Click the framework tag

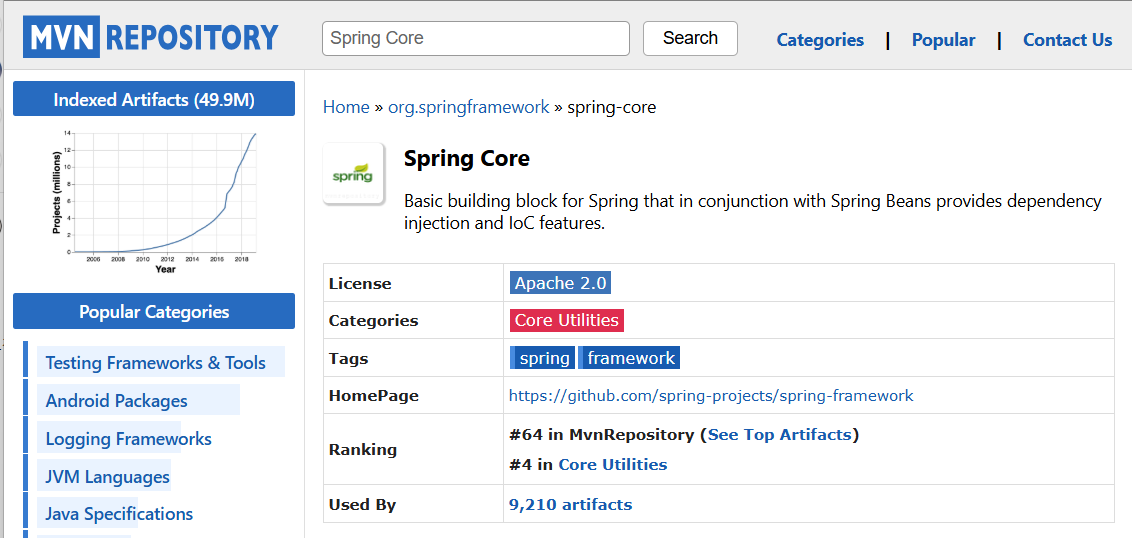(x=630, y=358)
